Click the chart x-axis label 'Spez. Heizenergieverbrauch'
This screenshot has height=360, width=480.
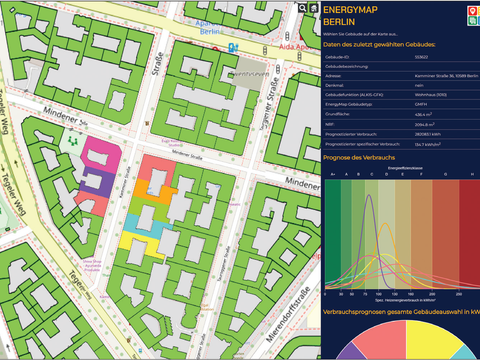tap(405, 300)
